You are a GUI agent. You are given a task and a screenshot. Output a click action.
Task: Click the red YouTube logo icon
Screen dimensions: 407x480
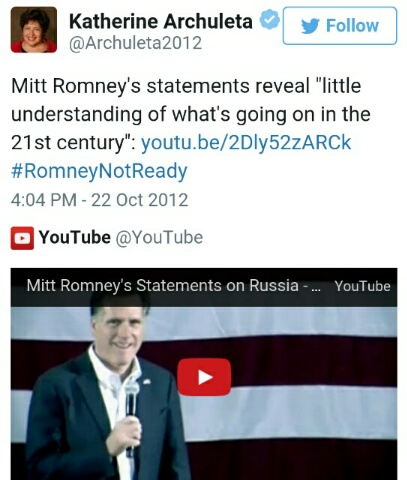pyautogui.click(x=22, y=238)
